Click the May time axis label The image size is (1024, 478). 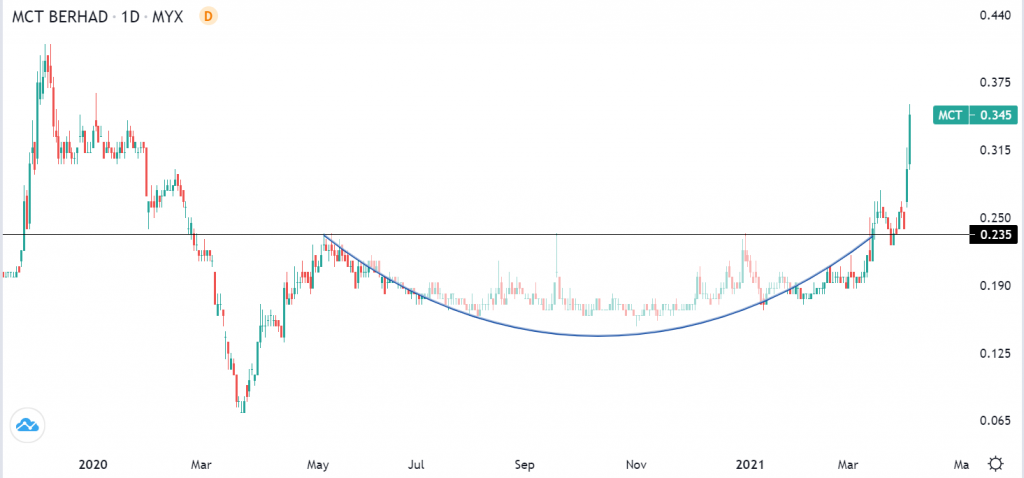(317, 465)
